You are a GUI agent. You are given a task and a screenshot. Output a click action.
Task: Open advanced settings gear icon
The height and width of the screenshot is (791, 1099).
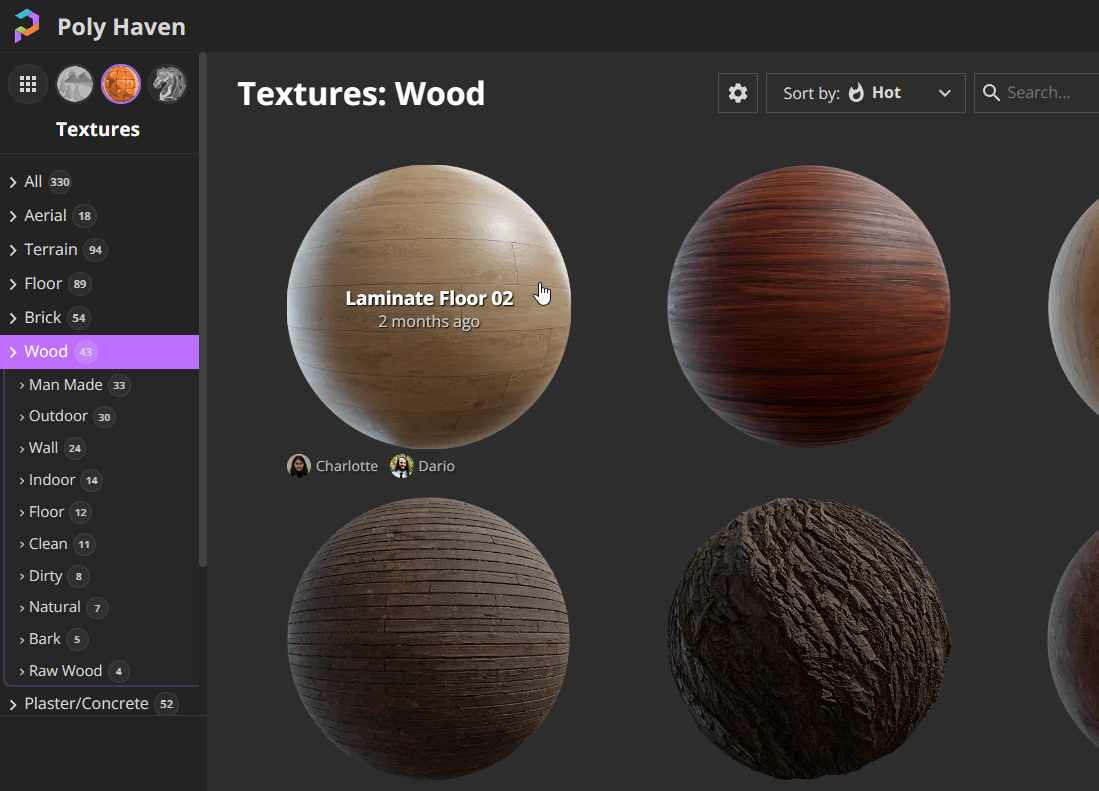click(738, 93)
